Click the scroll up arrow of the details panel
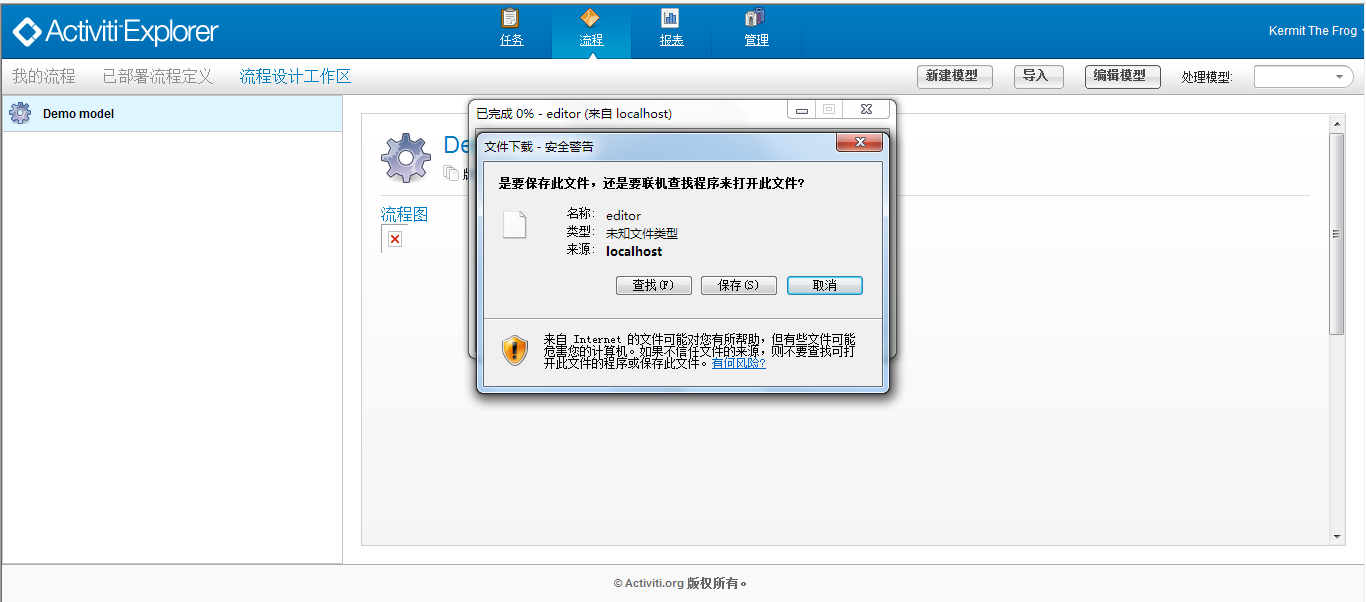Viewport: 1366px width, 602px height. 1337,124
